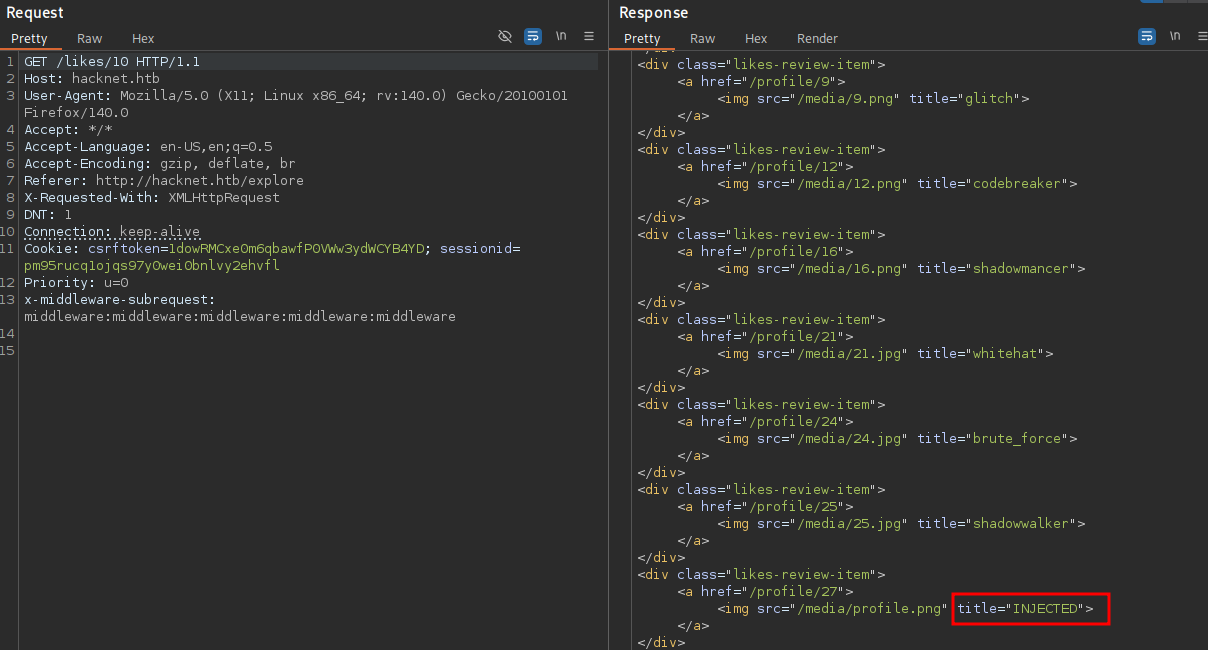Screen dimensions: 1208x650
Task: Disable word wrap in the request editor
Action: click(532, 36)
